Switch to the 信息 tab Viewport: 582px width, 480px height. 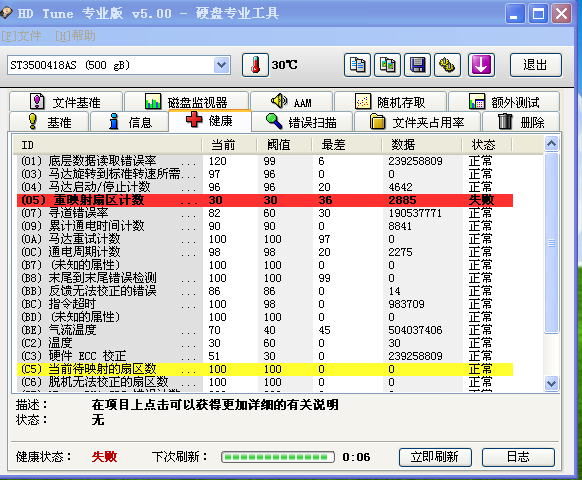pyautogui.click(x=130, y=122)
